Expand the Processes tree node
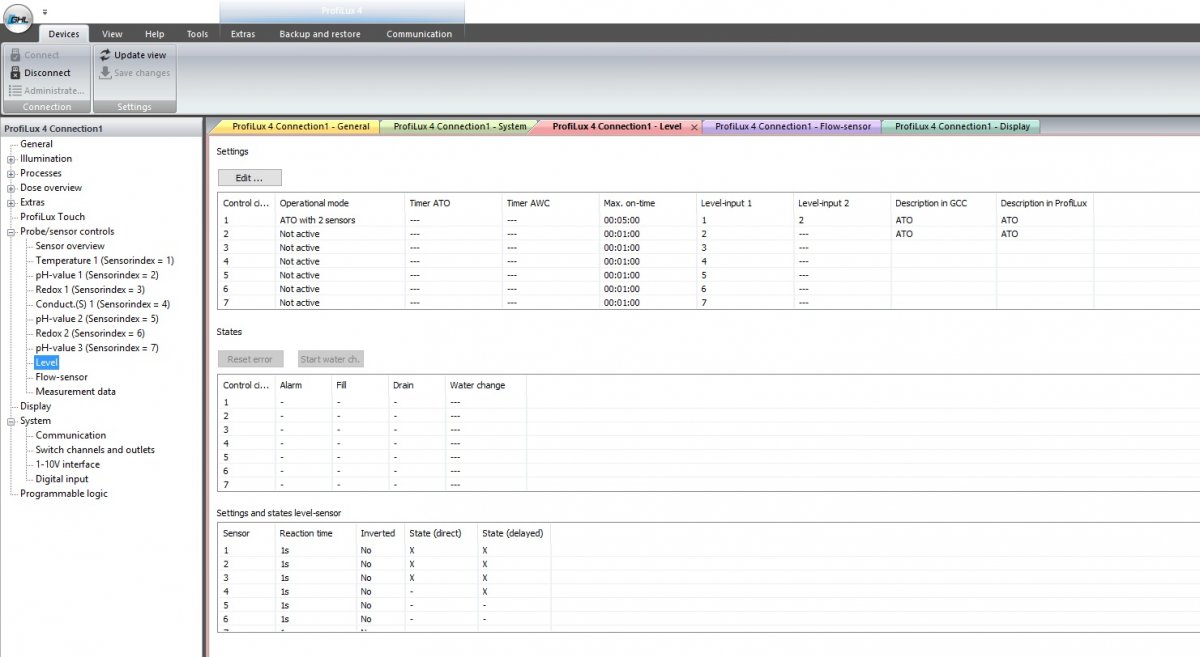The image size is (1200, 657). [11, 173]
